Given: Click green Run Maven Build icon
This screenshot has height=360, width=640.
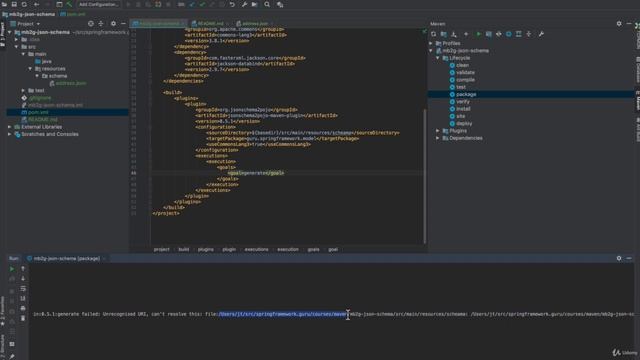Looking at the screenshot, I should point(478,34).
